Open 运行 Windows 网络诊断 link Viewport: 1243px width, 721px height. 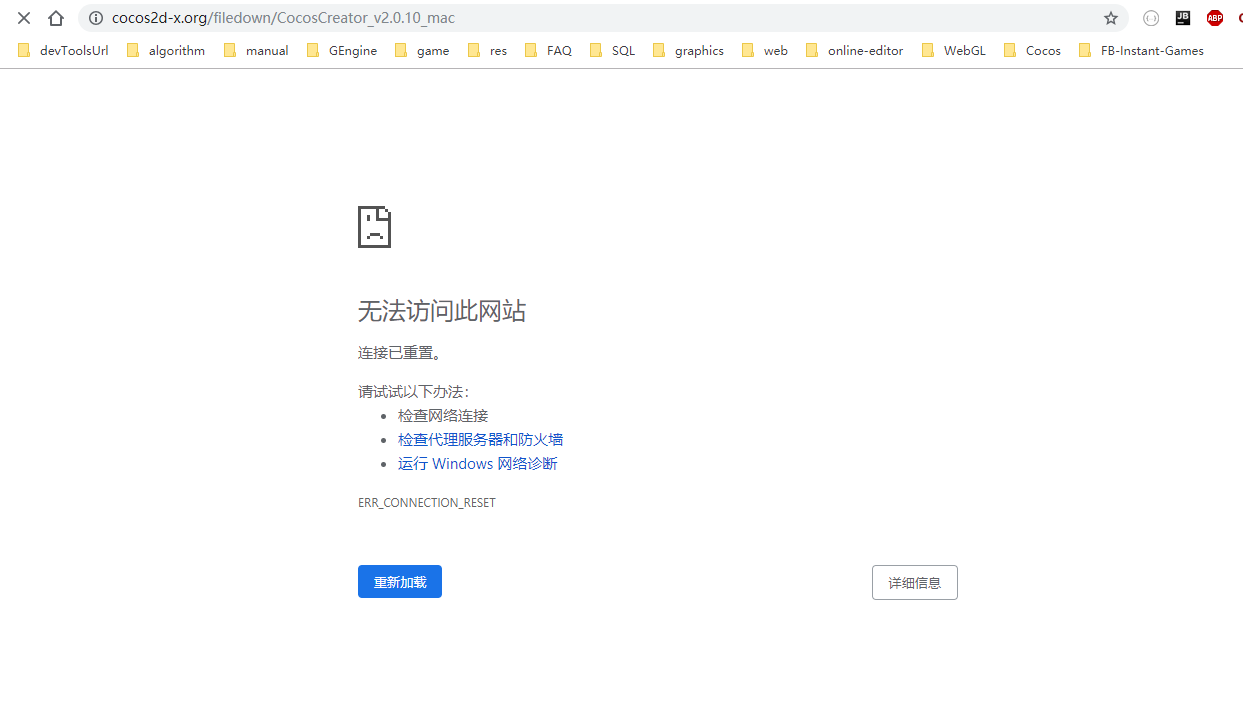477,464
